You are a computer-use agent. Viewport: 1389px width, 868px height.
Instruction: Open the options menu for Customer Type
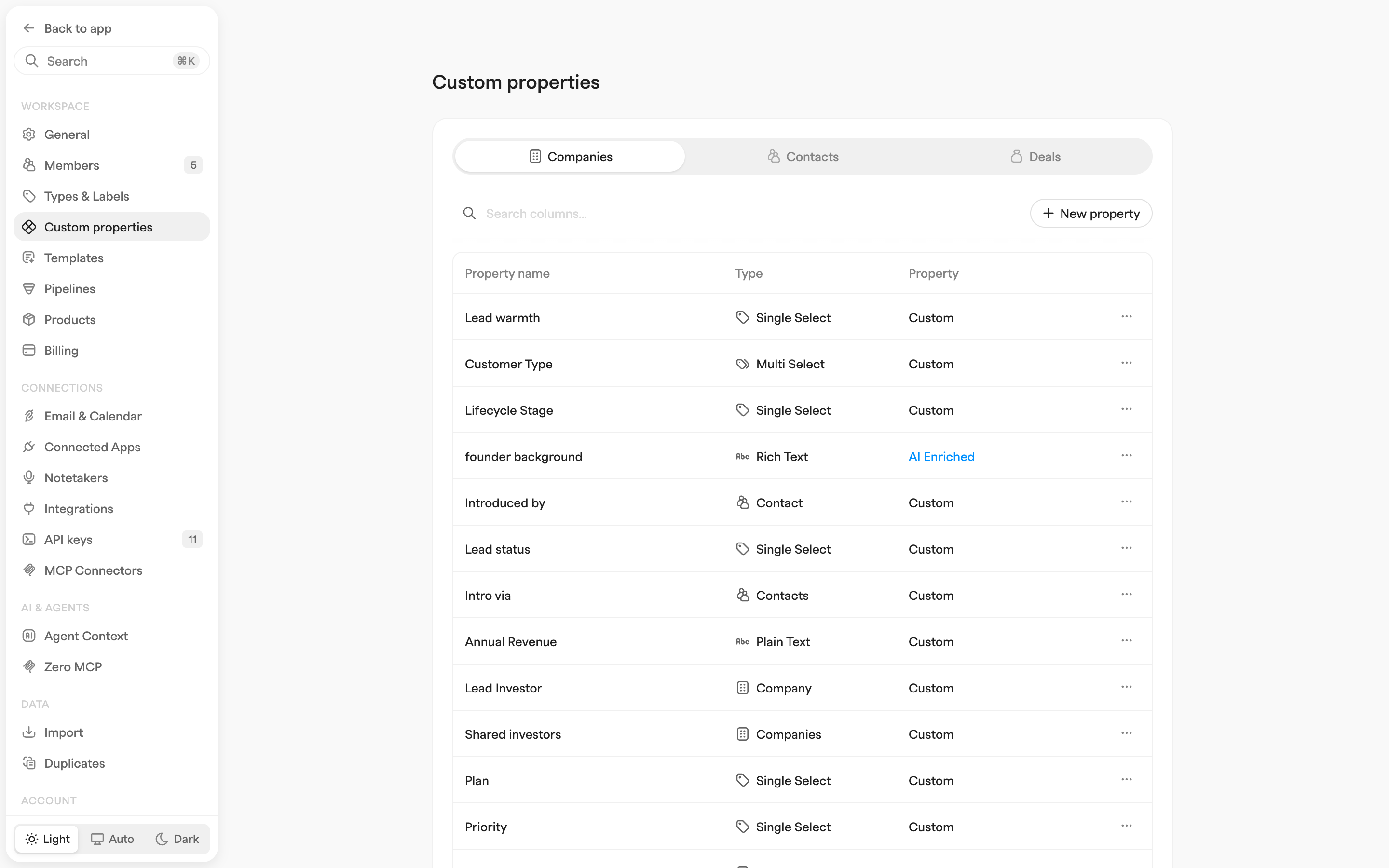coord(1126,364)
